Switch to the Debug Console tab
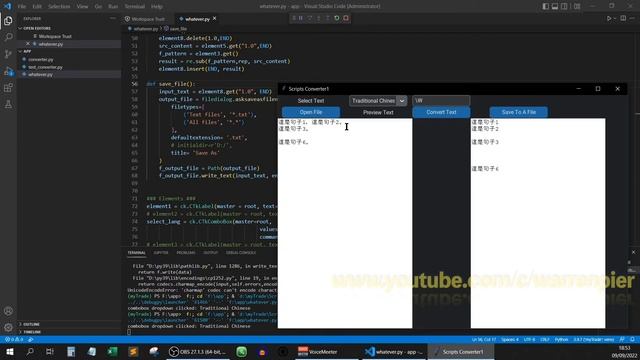The width and height of the screenshot is (640, 360). pyautogui.click(x=241, y=253)
